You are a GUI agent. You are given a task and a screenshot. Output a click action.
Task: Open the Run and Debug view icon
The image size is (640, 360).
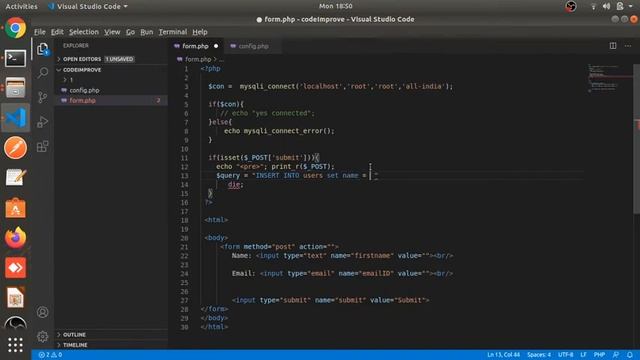pos(42,122)
